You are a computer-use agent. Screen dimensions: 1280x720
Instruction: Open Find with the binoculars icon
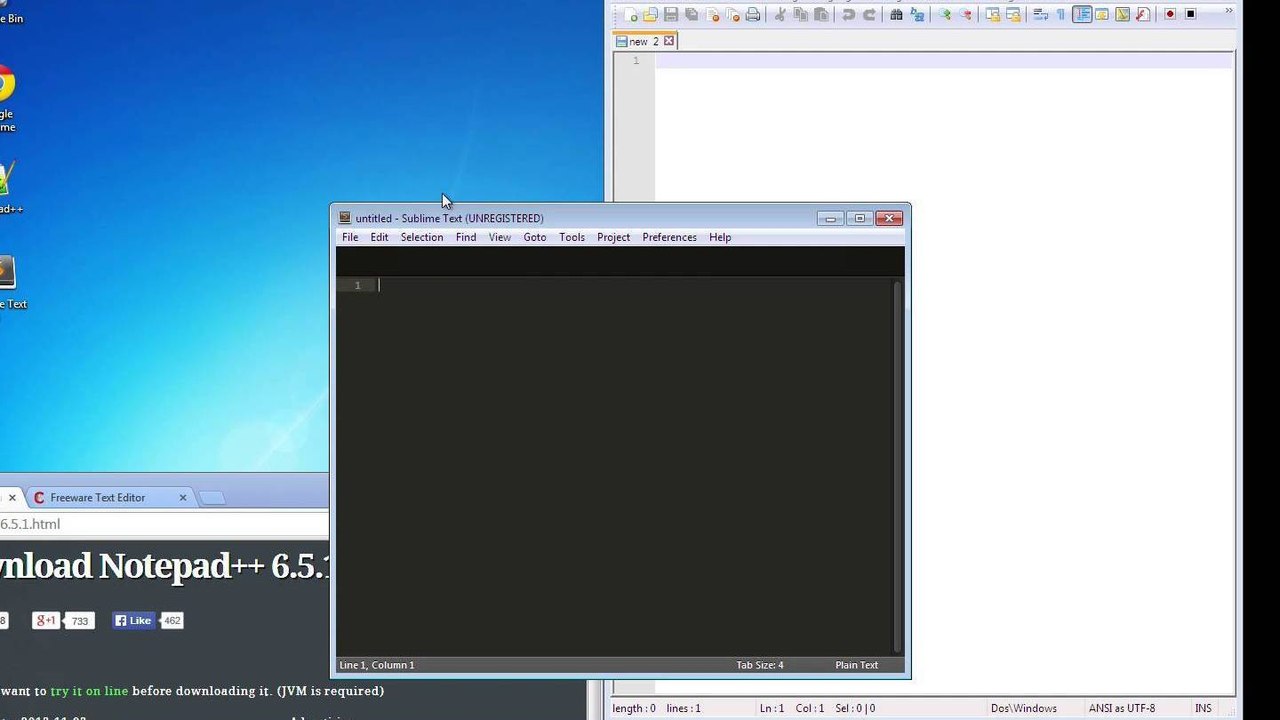[896, 14]
